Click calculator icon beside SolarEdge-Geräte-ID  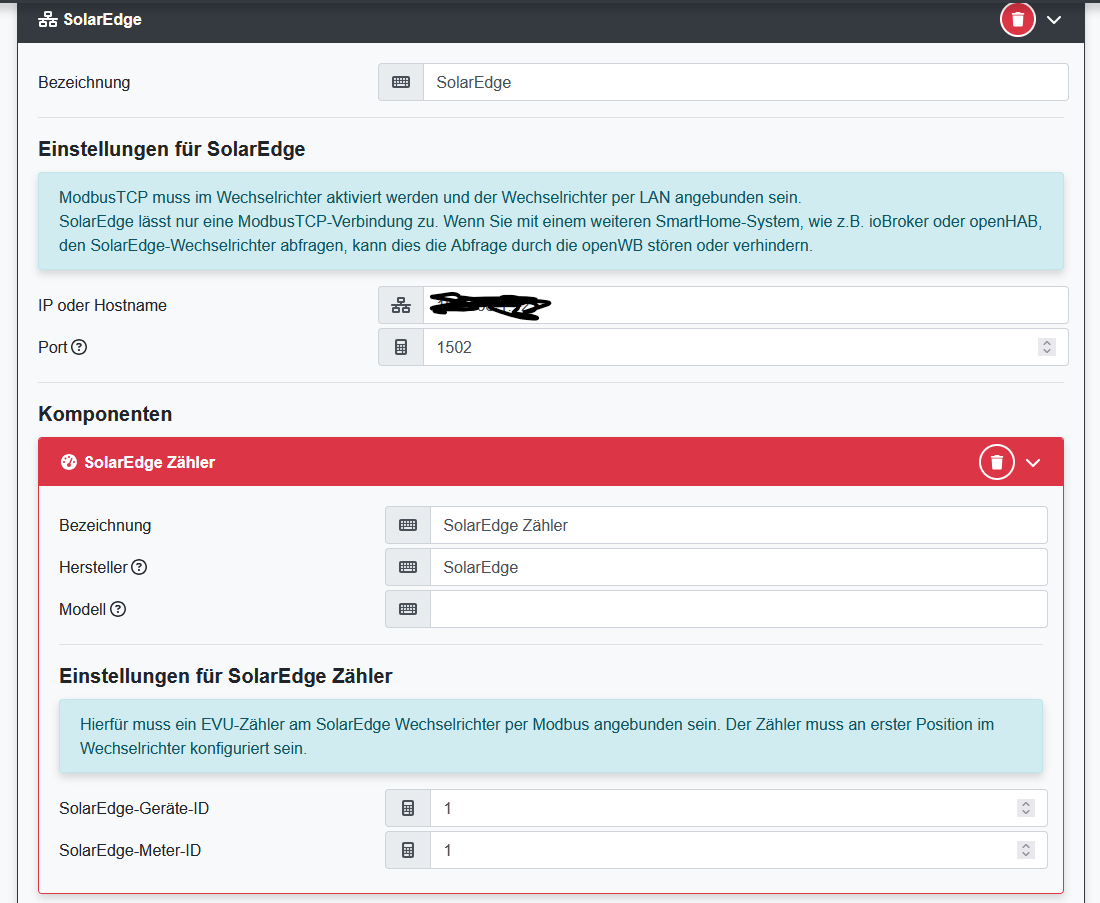coord(408,808)
